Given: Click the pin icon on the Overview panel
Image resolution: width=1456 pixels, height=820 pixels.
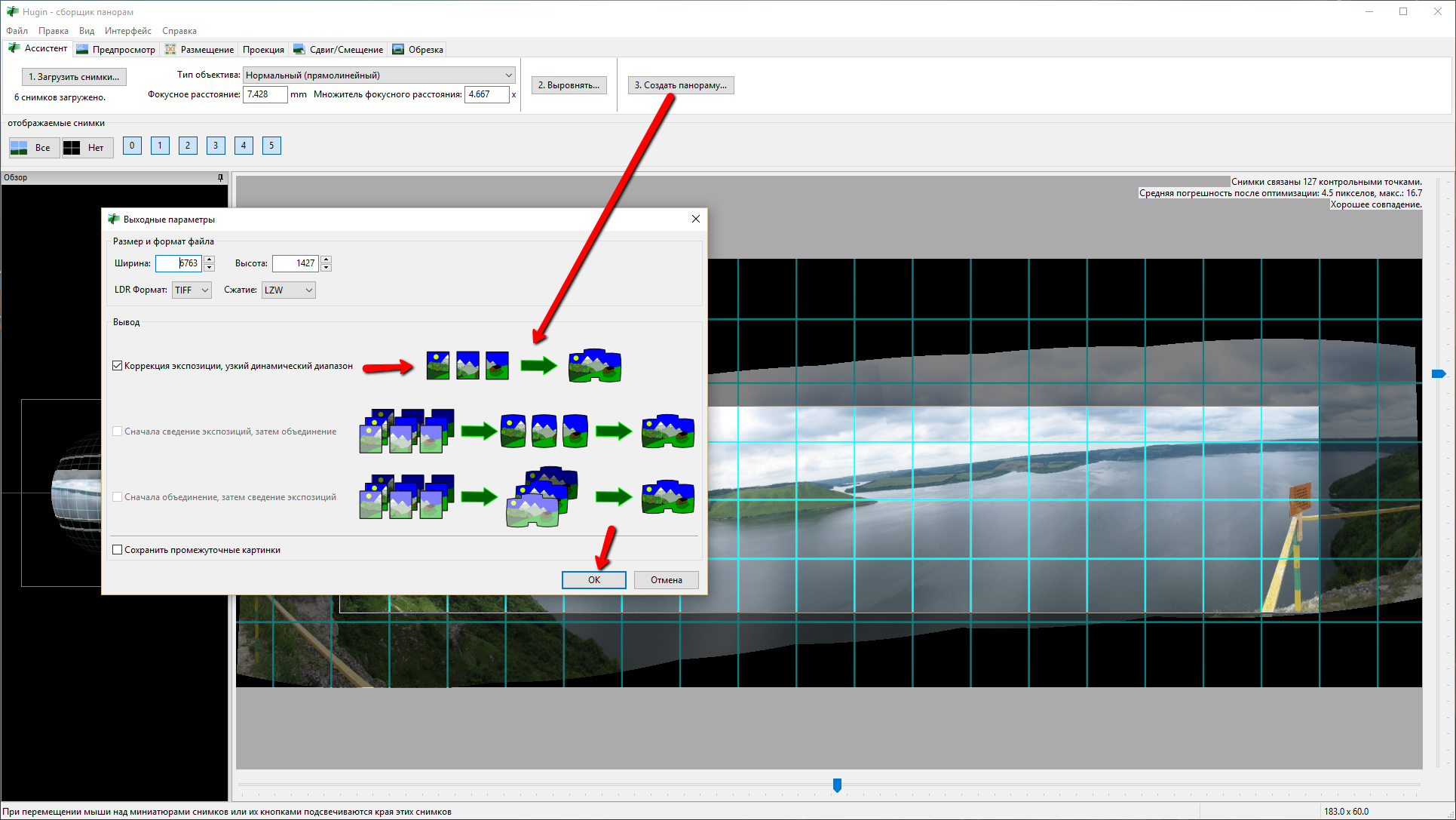Looking at the screenshot, I should pyautogui.click(x=220, y=178).
